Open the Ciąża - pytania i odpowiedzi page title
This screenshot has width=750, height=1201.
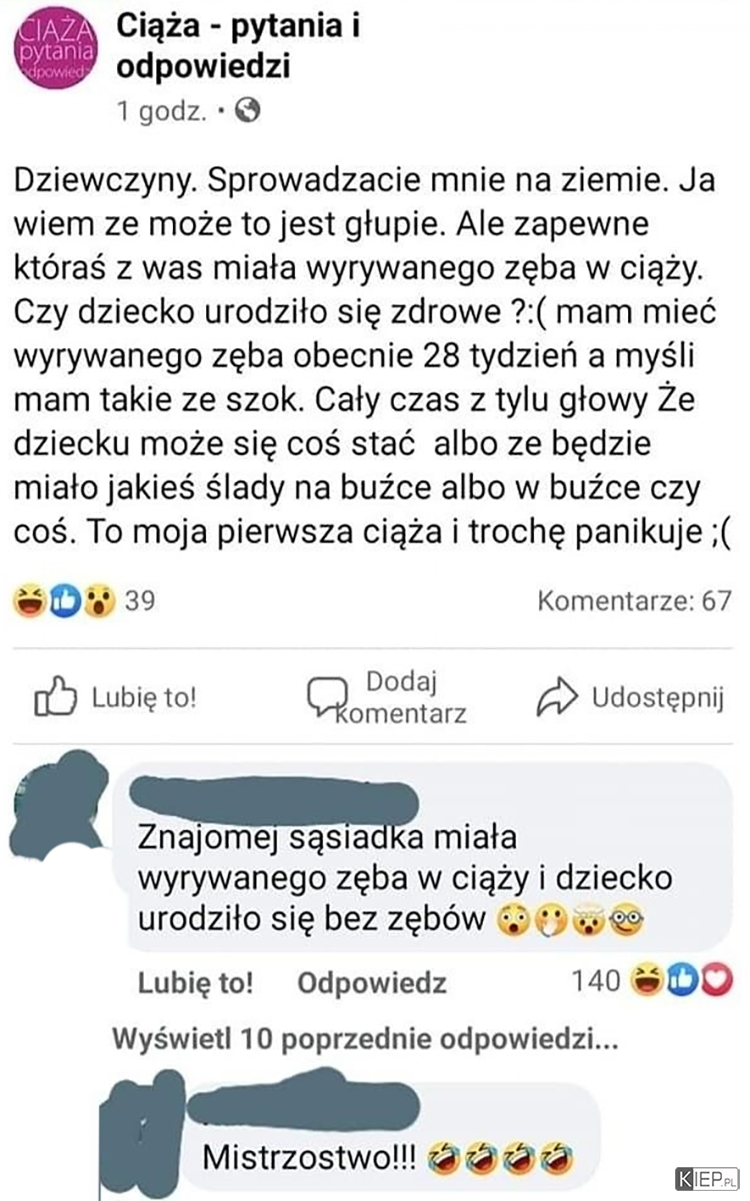pyautogui.click(x=238, y=47)
